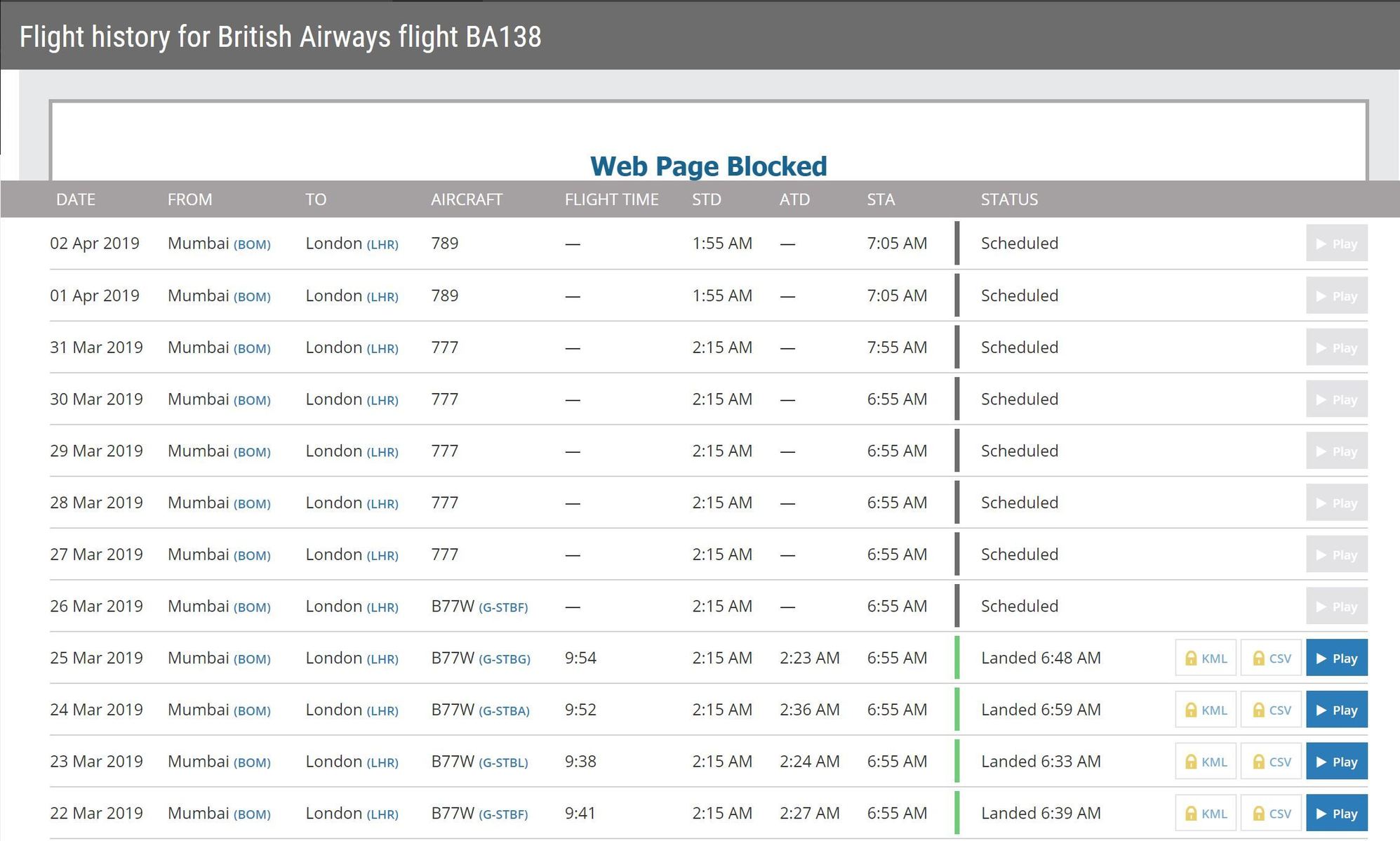The height and width of the screenshot is (841, 1400).
Task: Click the CSV lock icon for 22 Mar 2019
Action: pos(1257,812)
